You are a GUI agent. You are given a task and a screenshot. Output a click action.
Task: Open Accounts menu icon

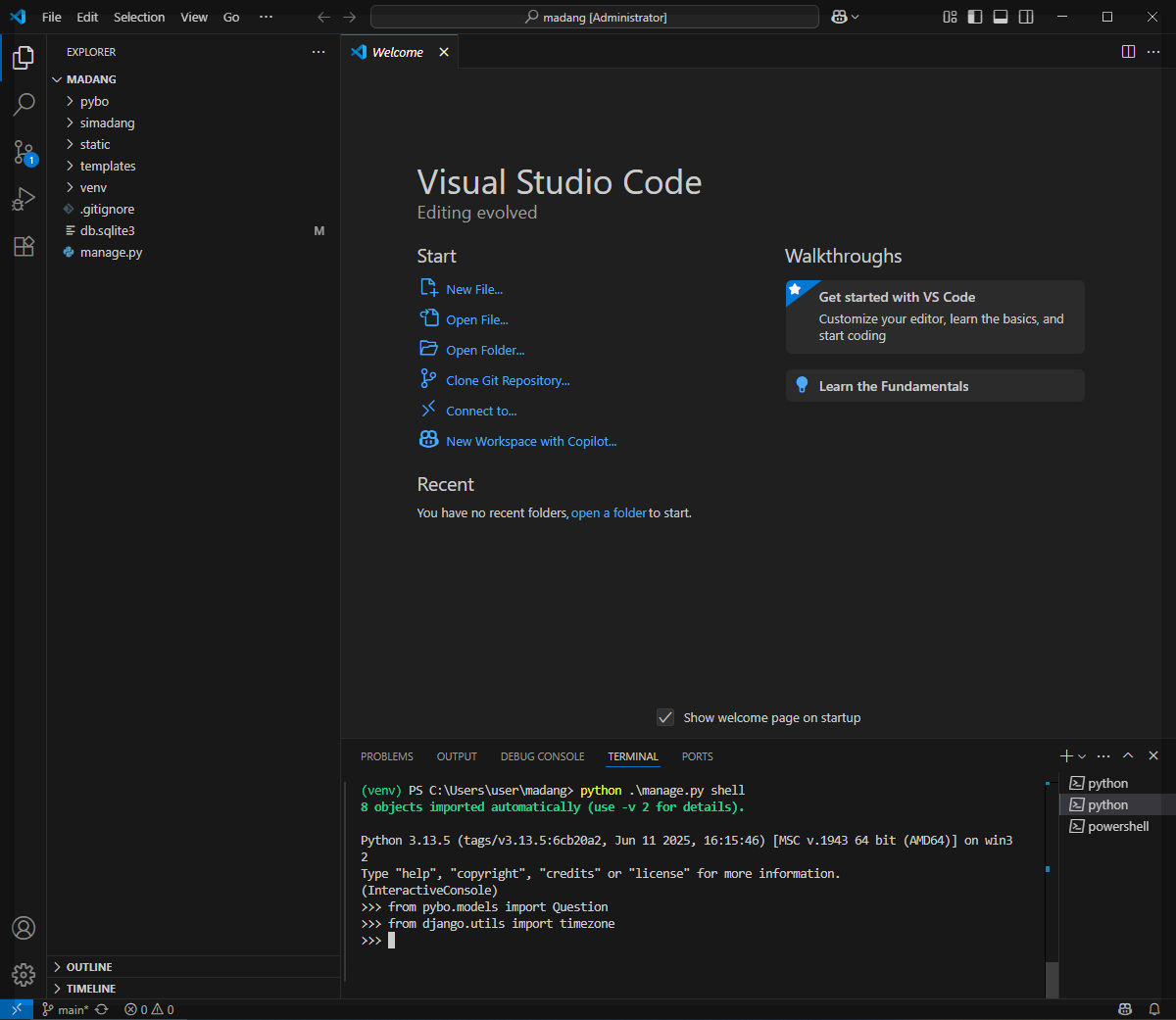24,928
